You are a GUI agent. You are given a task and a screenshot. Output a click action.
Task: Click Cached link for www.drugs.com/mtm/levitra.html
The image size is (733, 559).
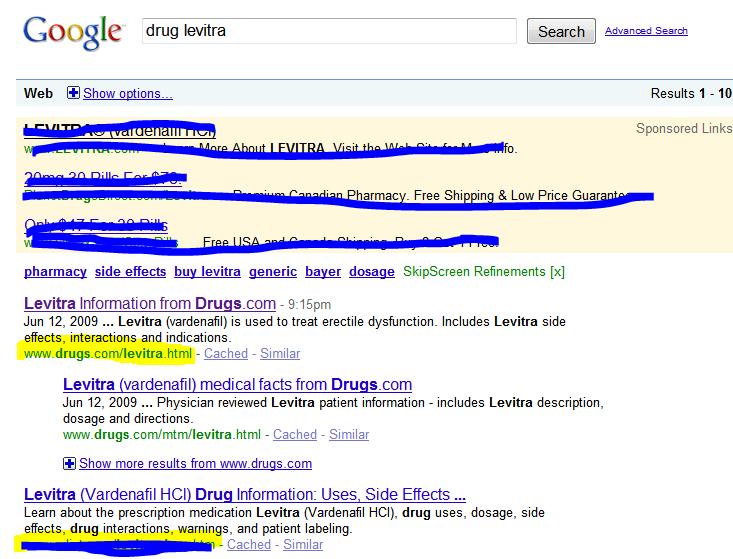[x=295, y=435]
